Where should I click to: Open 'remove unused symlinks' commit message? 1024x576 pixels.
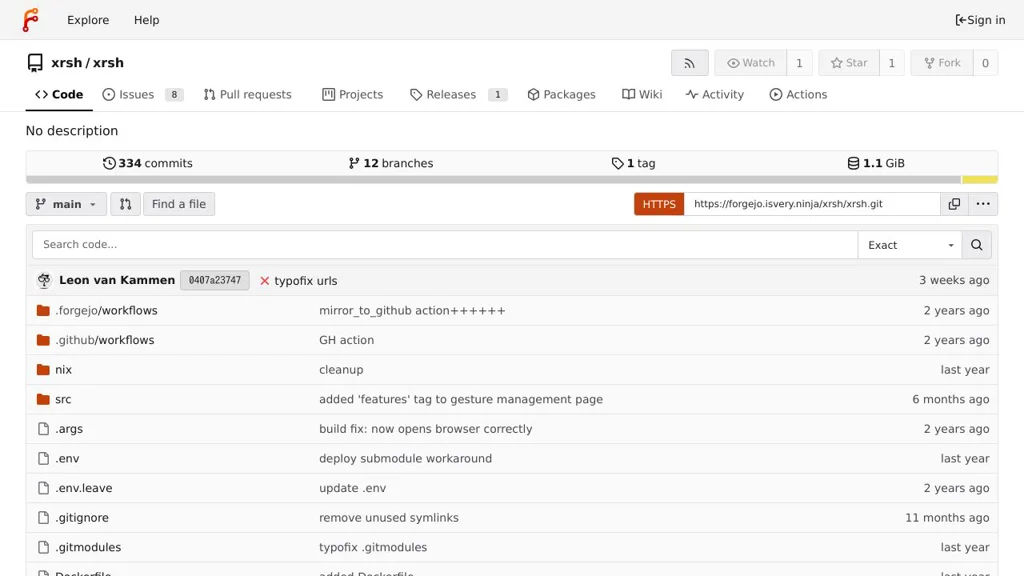tap(389, 518)
